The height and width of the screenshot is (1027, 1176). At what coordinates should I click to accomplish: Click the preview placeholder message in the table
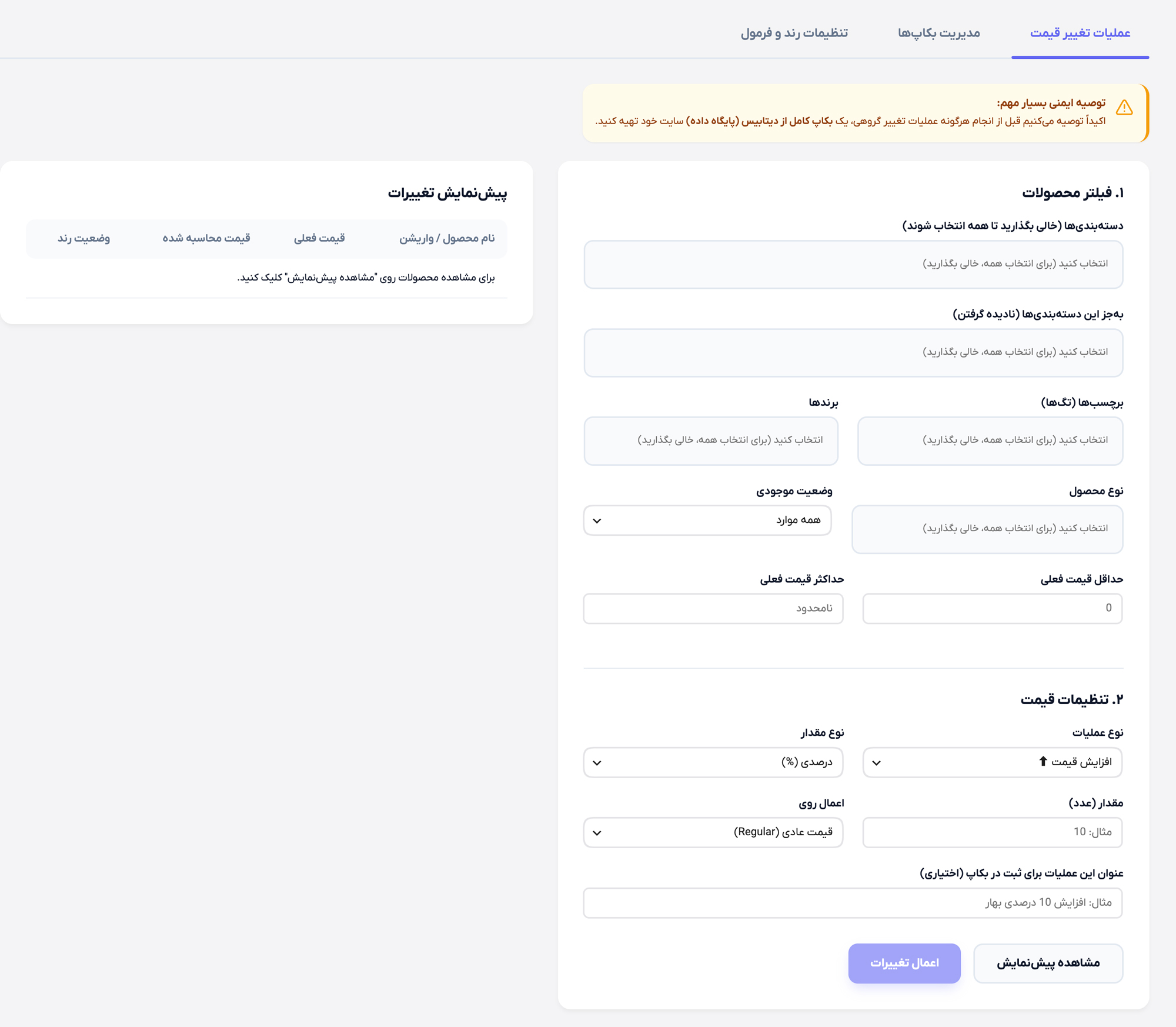[366, 278]
